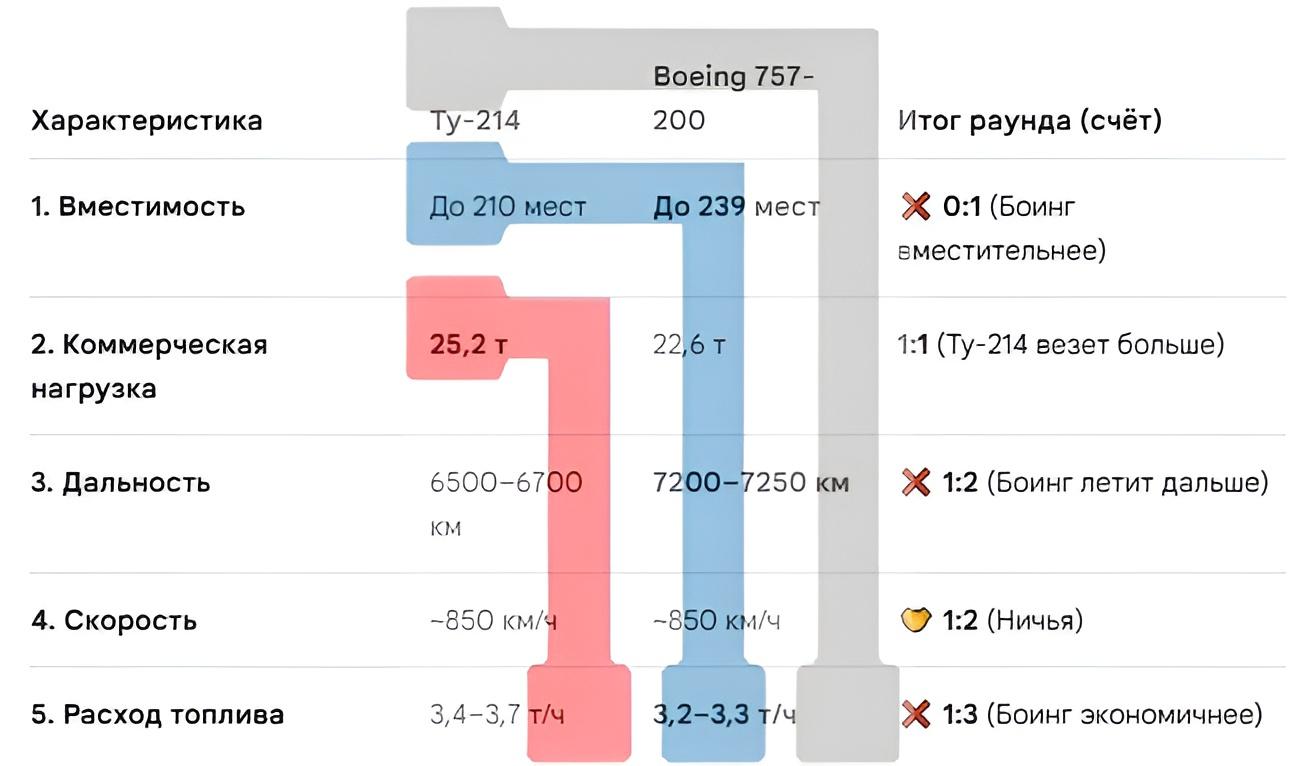This screenshot has height=766, width=1304.
Task: Select the Характеристика column header
Action: [x=147, y=121]
